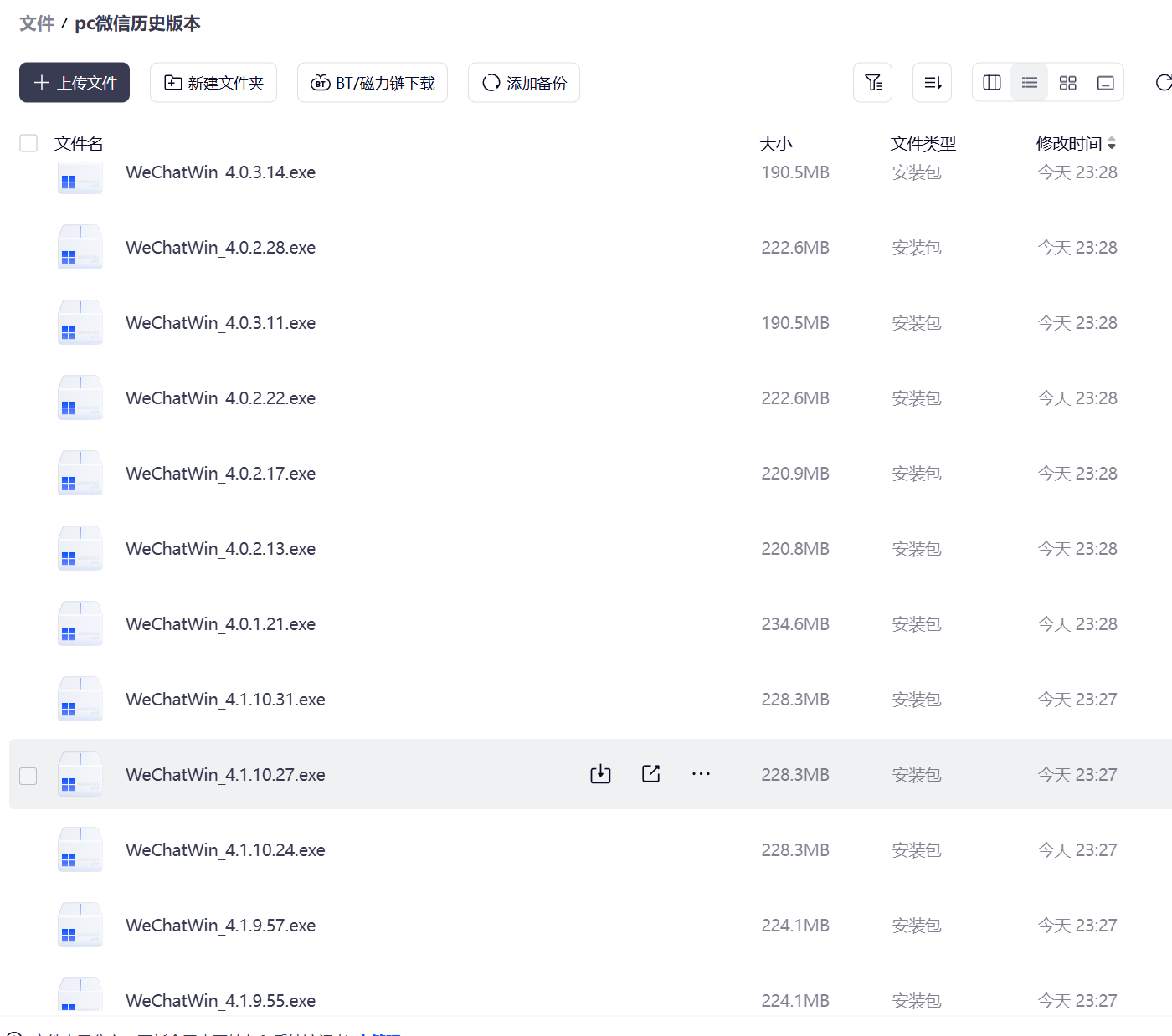Click installer icon of WeChatWin_4.0.2.28.exe
1172x1036 pixels.
[x=80, y=247]
